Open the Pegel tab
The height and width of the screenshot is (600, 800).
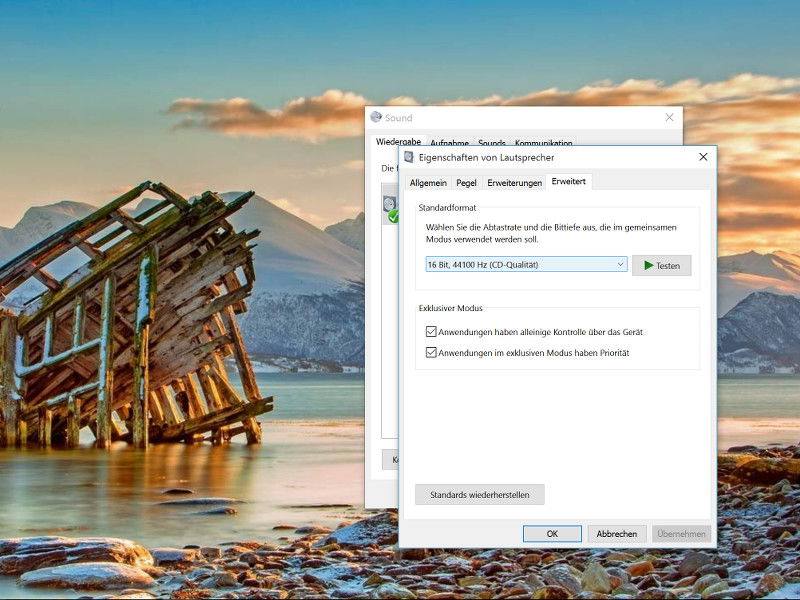click(466, 183)
